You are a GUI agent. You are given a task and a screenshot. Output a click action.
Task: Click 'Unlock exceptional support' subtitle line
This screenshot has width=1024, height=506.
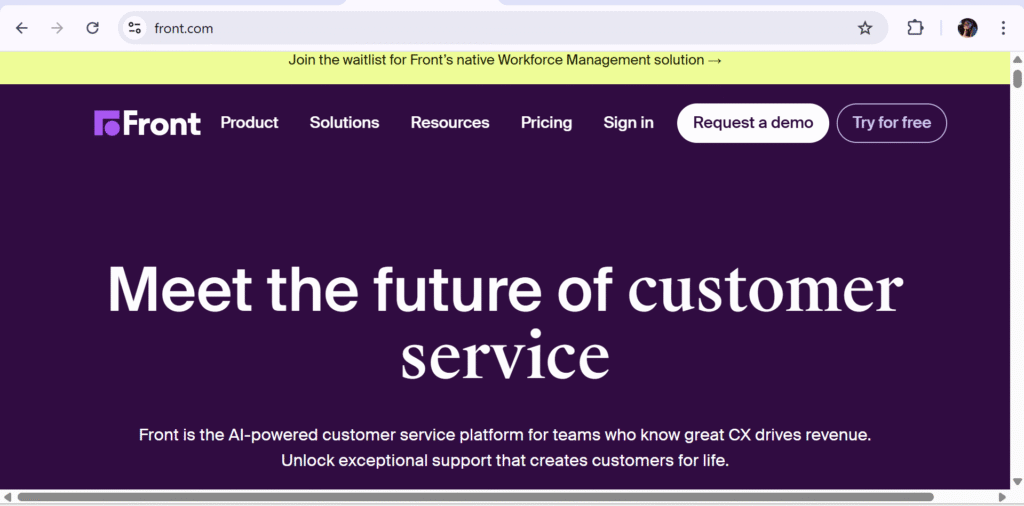[x=505, y=460]
